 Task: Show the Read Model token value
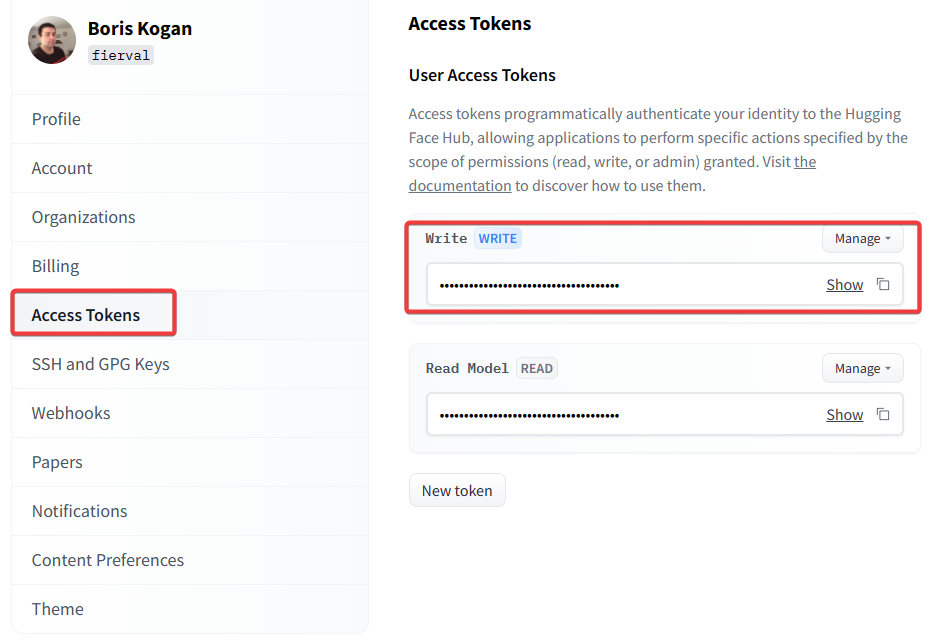(844, 415)
